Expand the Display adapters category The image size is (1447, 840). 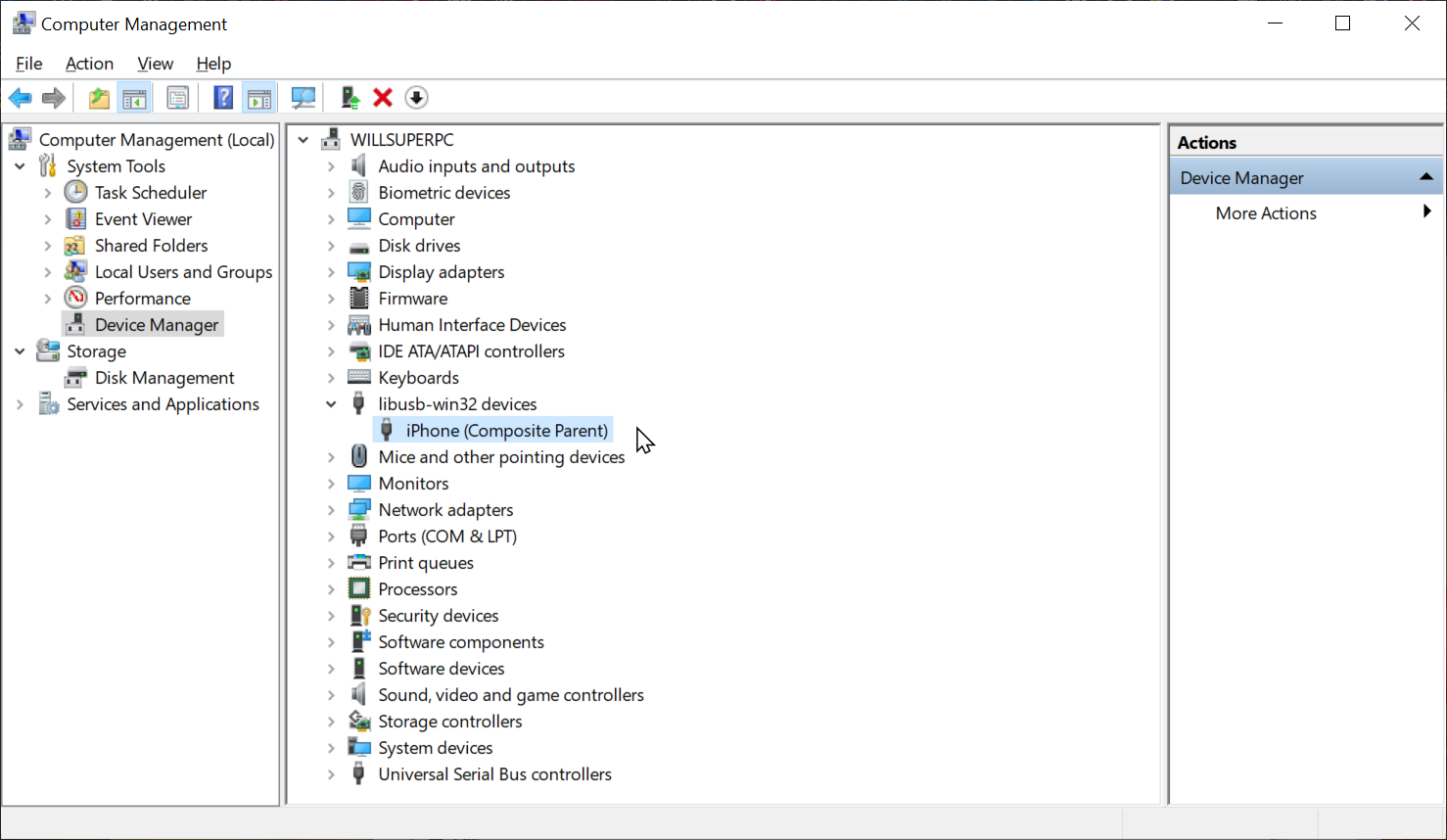pyautogui.click(x=331, y=272)
